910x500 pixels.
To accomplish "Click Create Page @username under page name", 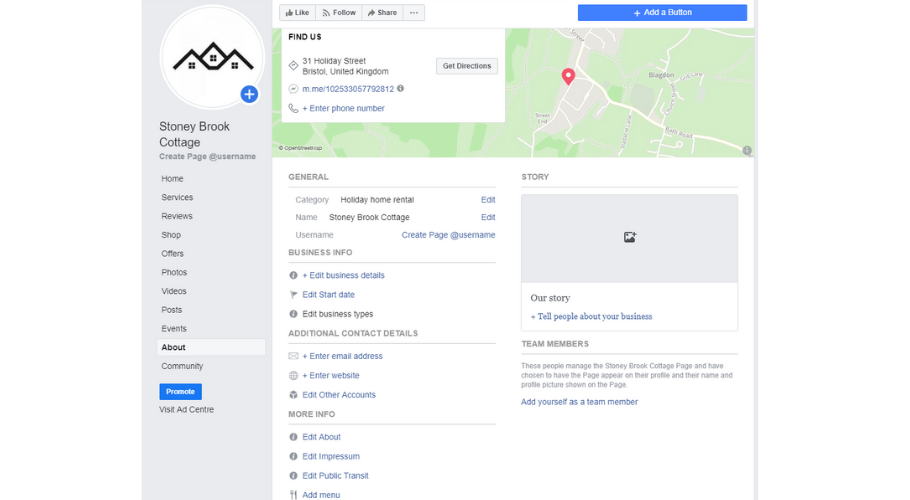I will 208,157.
